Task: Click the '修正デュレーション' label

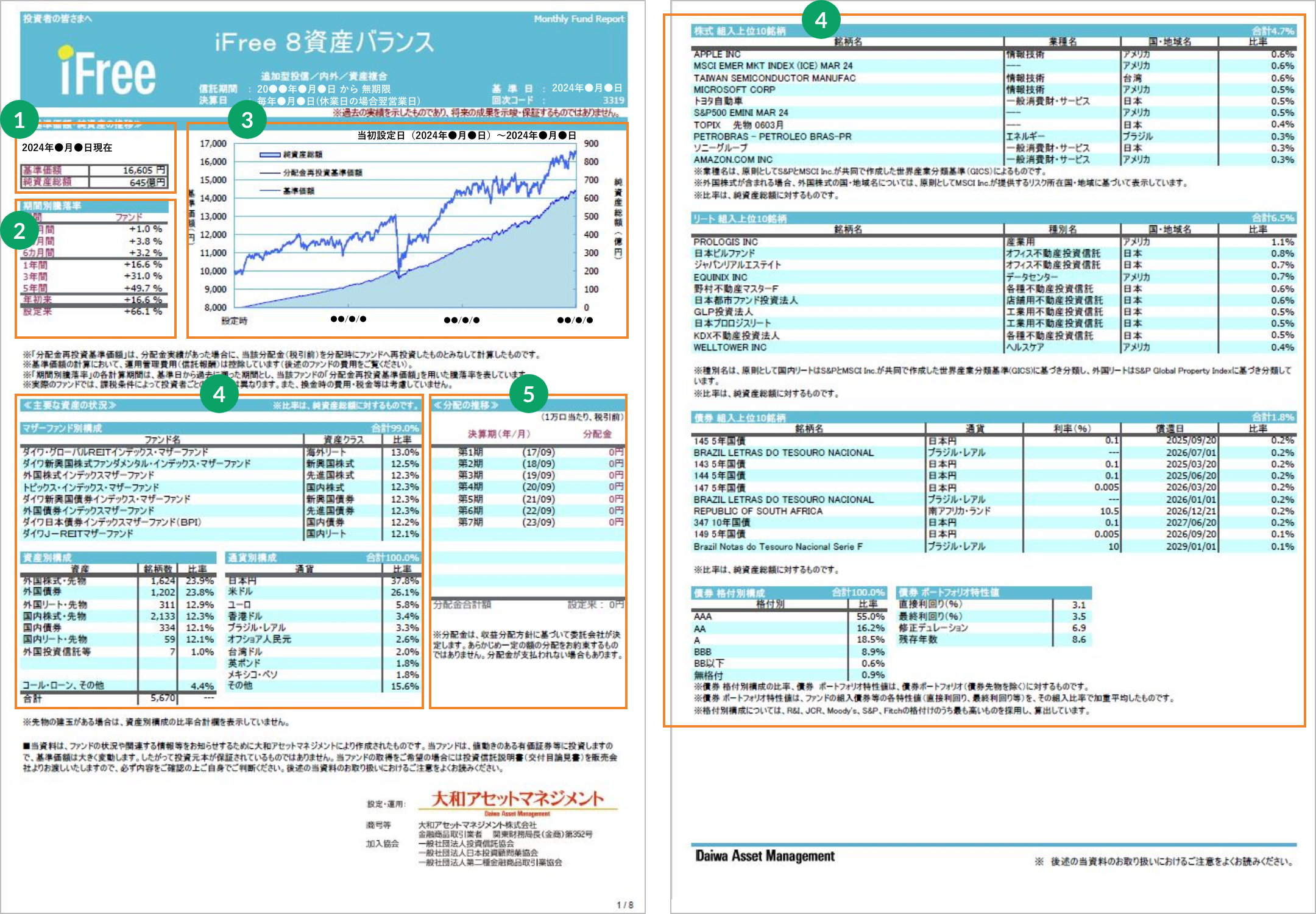Action: click(933, 628)
